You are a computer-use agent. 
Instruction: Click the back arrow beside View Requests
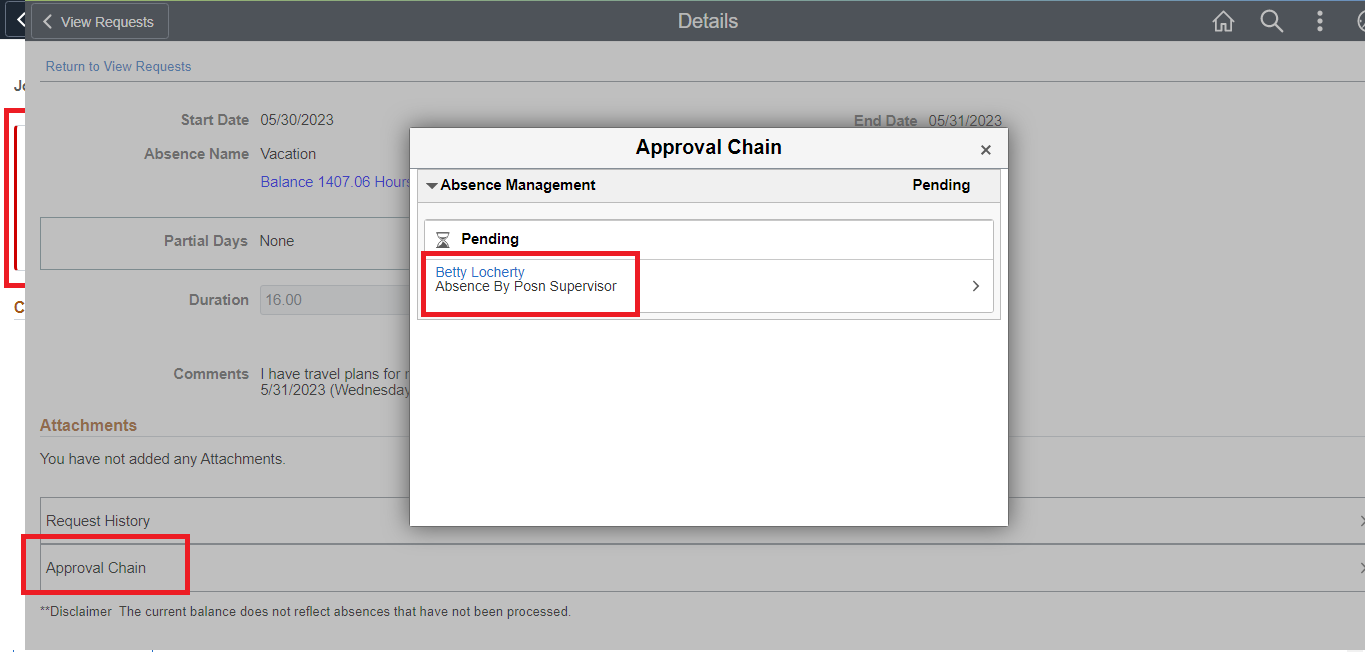[x=47, y=20]
